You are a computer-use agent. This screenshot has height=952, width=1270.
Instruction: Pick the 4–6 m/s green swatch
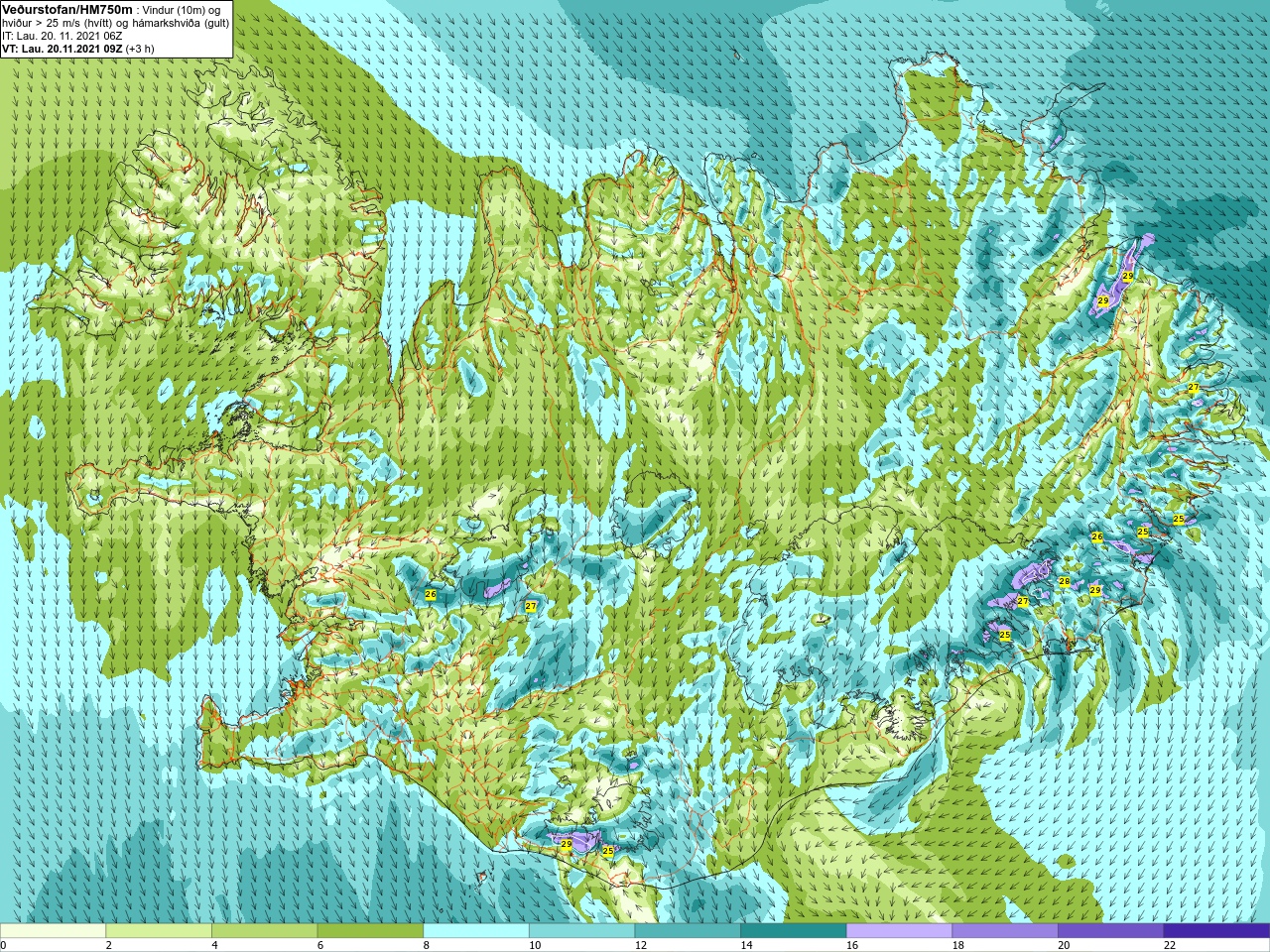point(265,931)
